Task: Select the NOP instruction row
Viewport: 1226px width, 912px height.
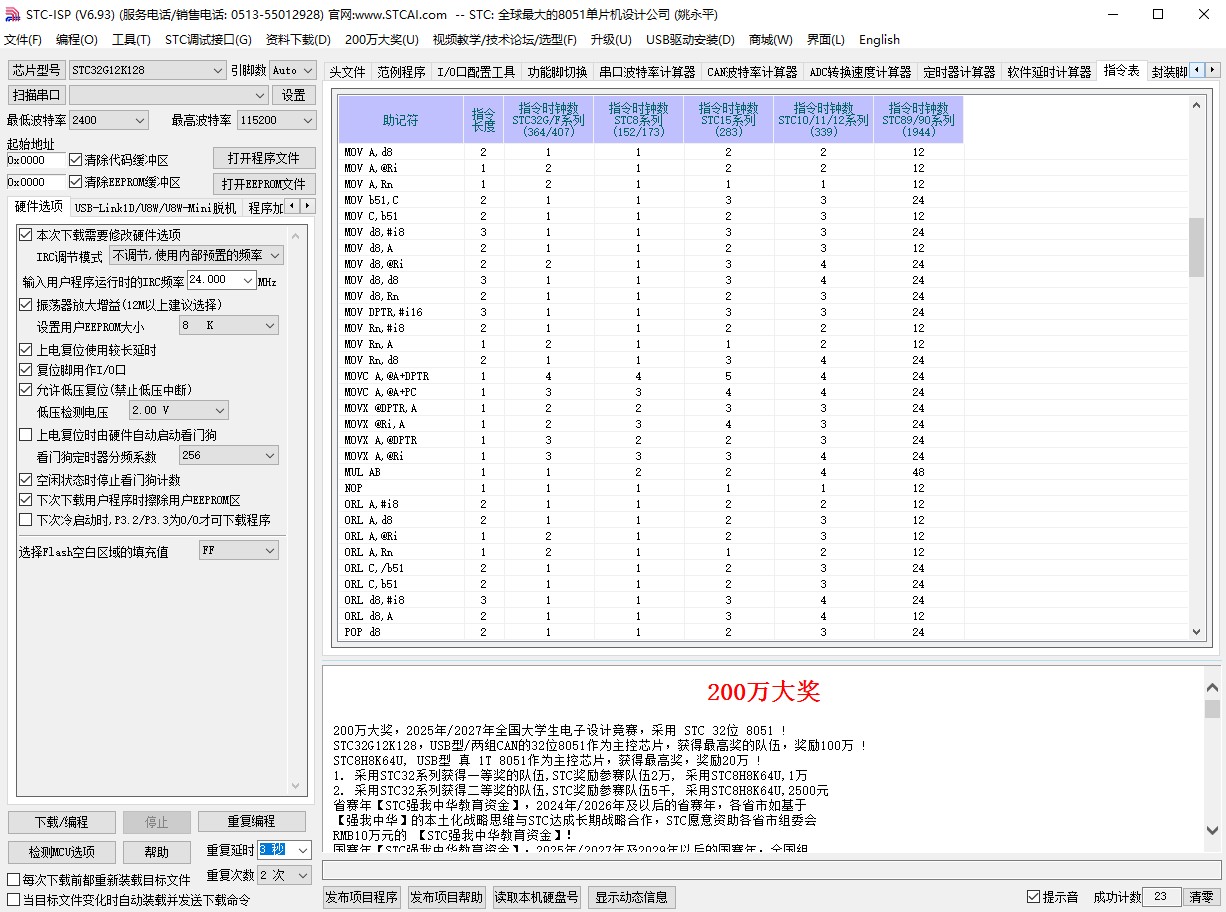Action: tap(650, 488)
